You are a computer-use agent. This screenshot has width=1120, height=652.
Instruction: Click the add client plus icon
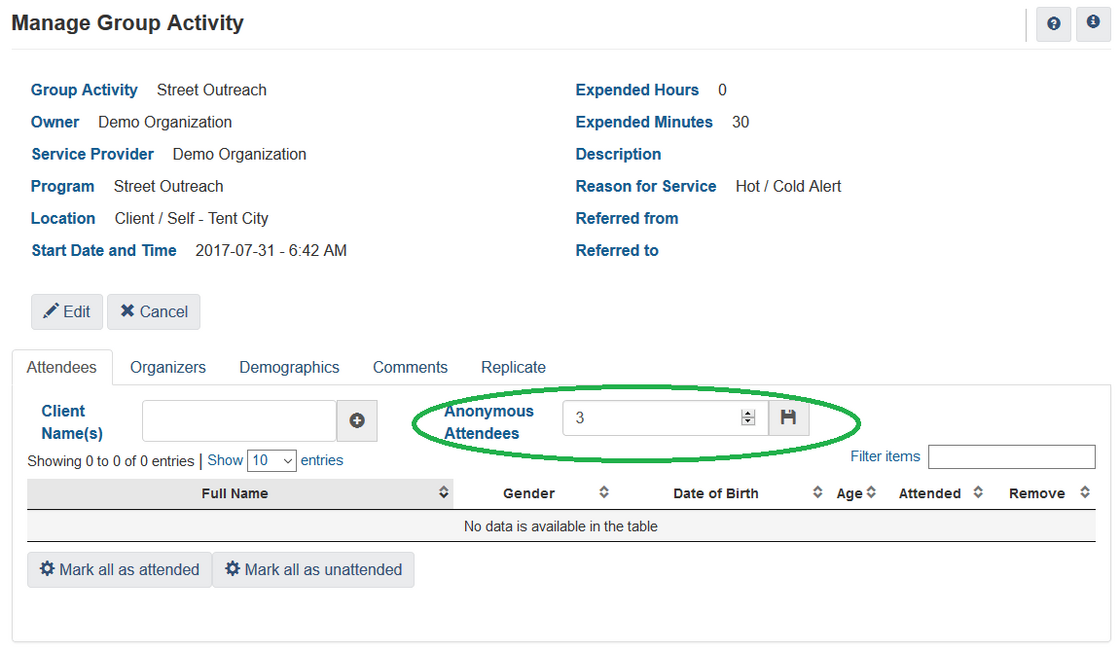(x=357, y=421)
